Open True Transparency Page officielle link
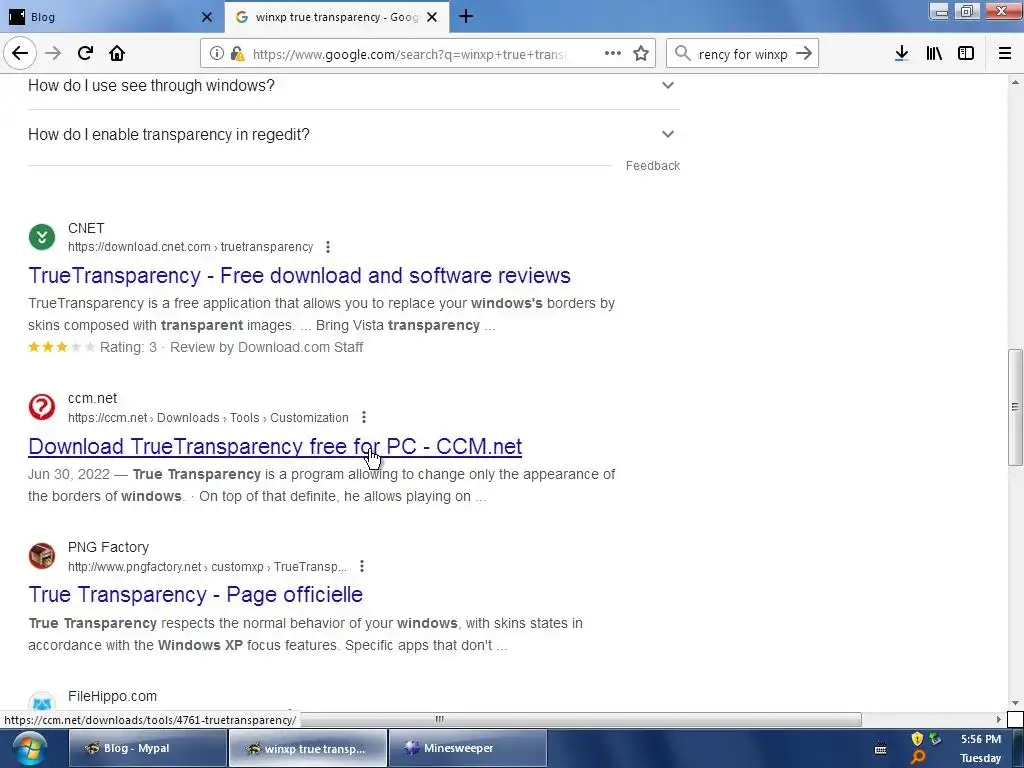 (195, 594)
